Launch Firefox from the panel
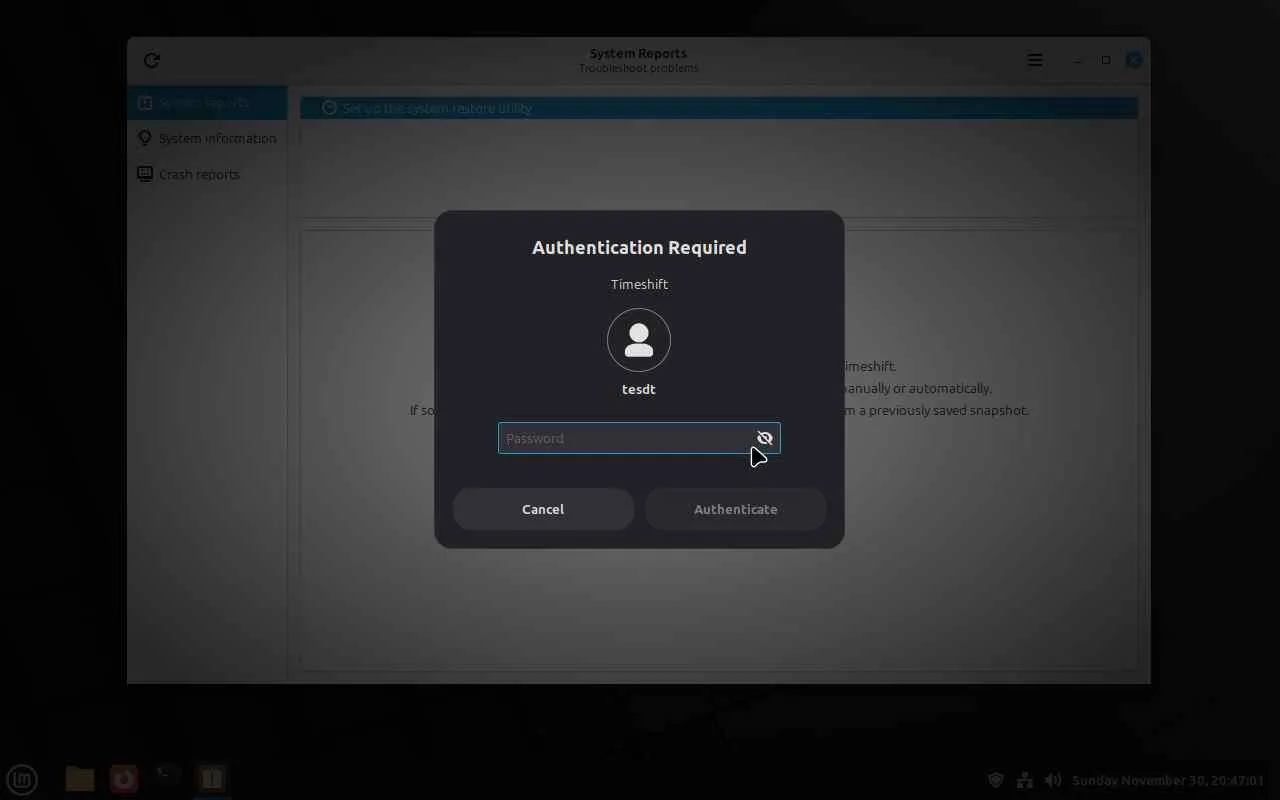Viewport: 1280px width, 800px height. pos(124,779)
